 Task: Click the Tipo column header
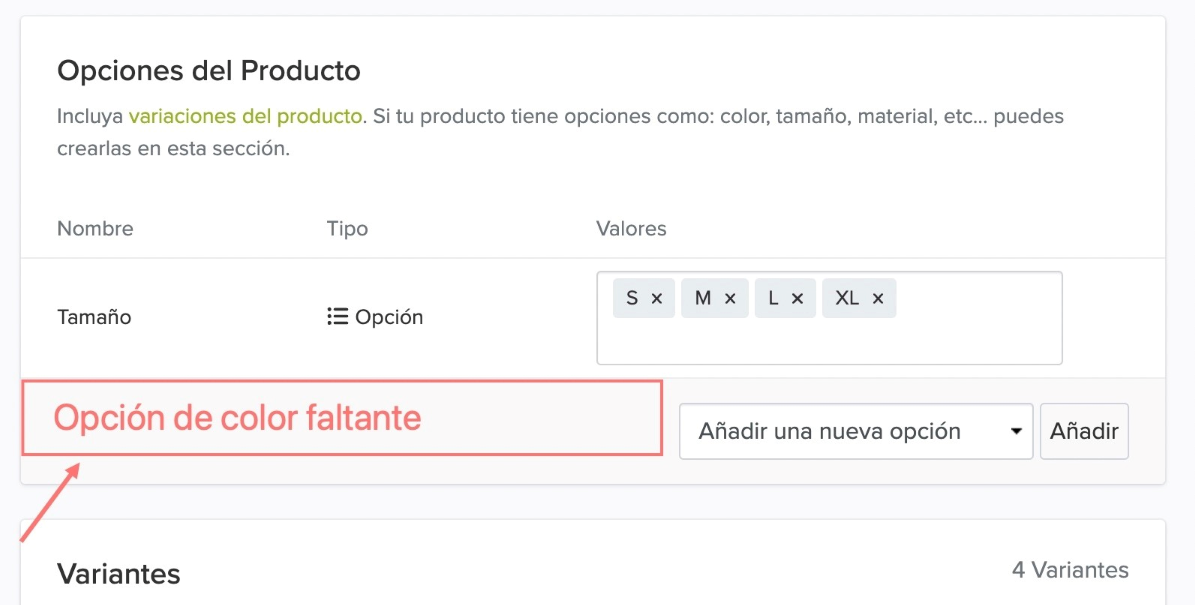(347, 229)
